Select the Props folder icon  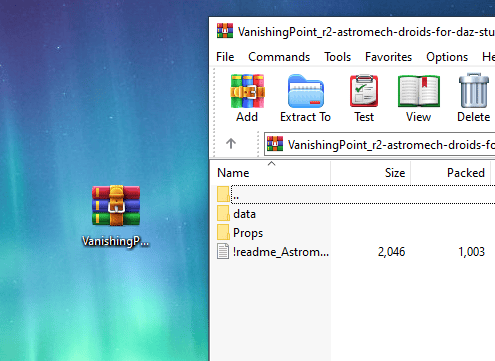click(x=223, y=232)
